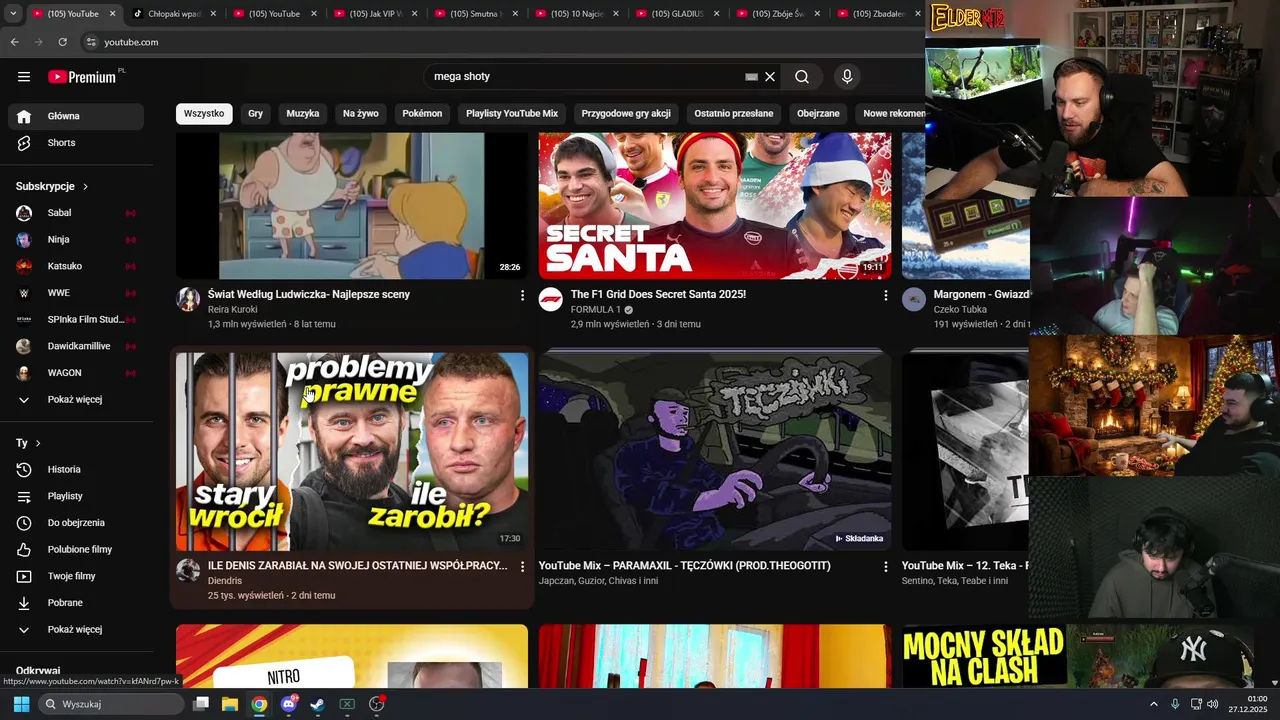Open Shorts in the sidebar
1280x720 pixels.
pos(76,143)
